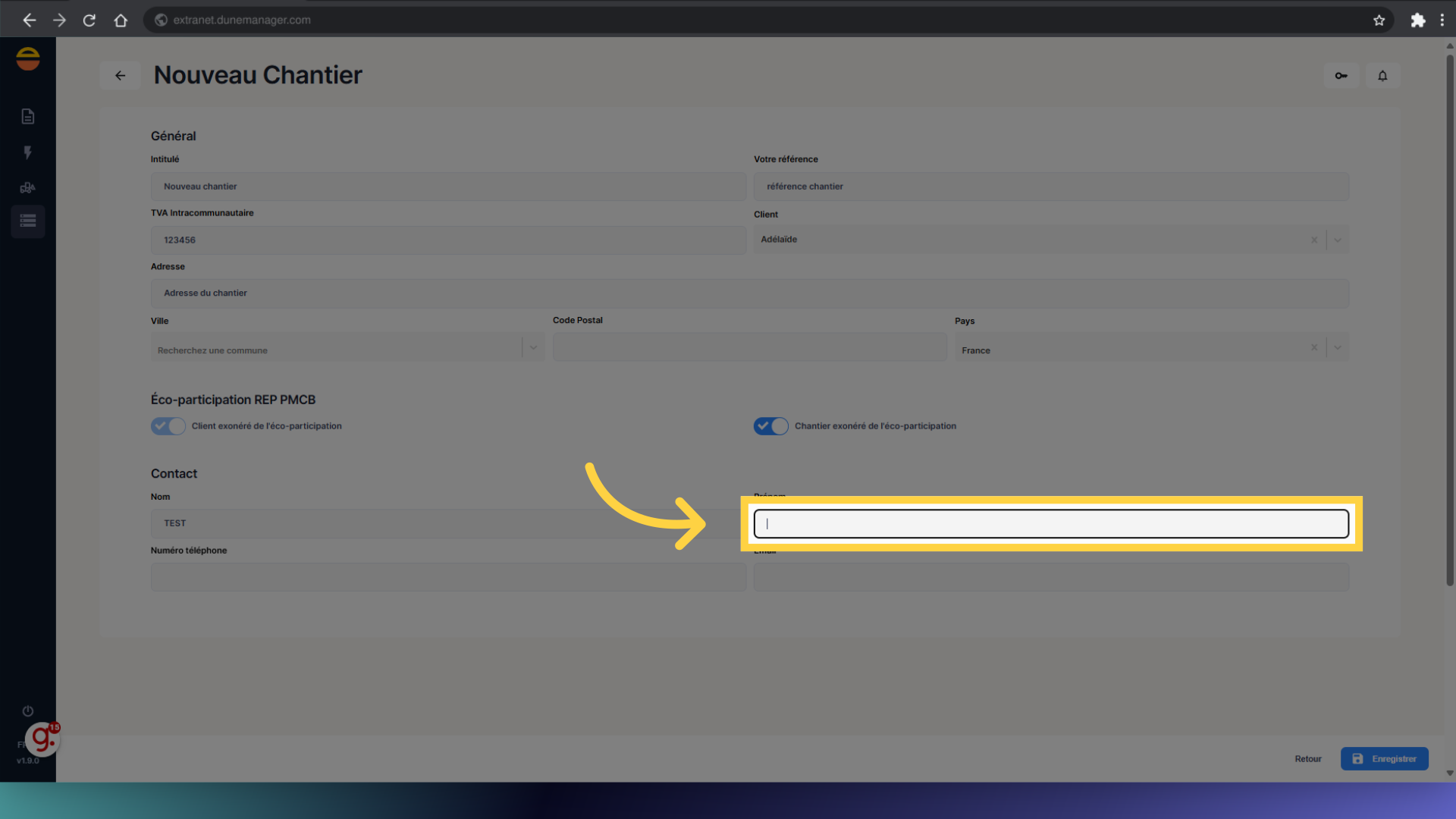Open the notifications bell
The image size is (1456, 819).
(x=1382, y=76)
